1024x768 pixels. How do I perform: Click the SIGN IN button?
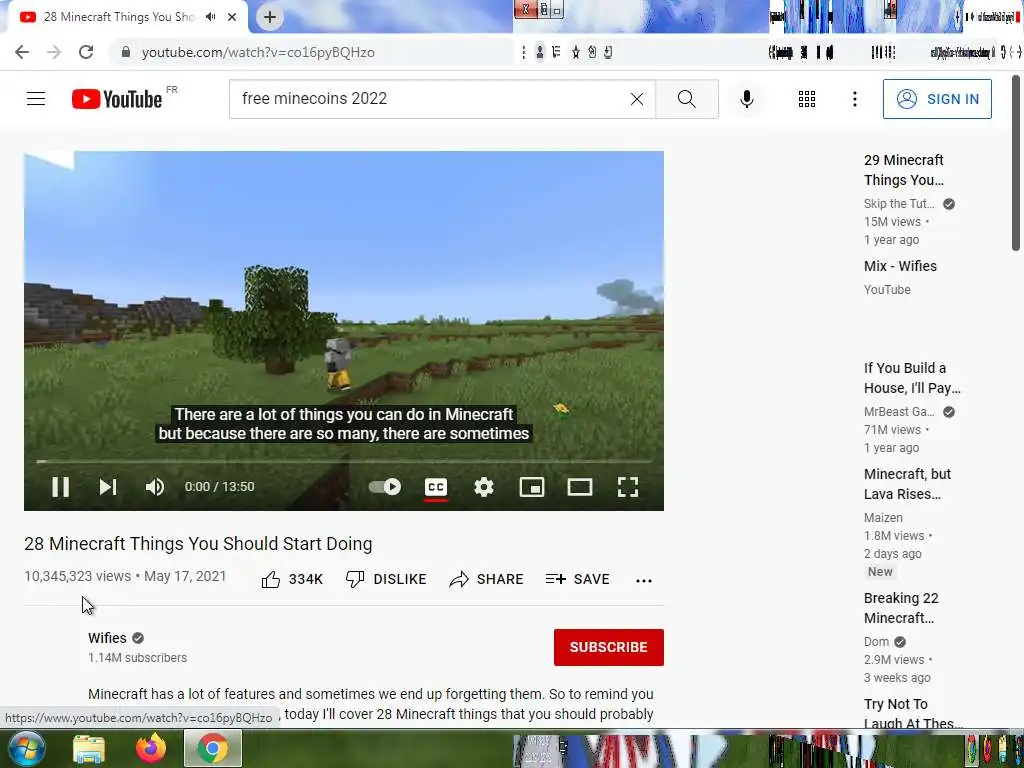click(x=937, y=99)
